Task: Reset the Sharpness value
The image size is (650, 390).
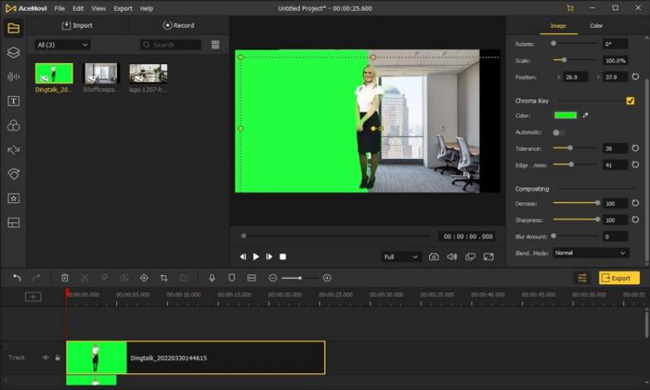Action: point(635,220)
